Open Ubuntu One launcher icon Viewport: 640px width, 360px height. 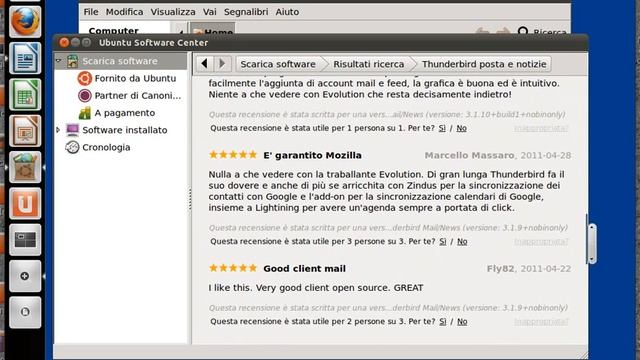[x=25, y=203]
